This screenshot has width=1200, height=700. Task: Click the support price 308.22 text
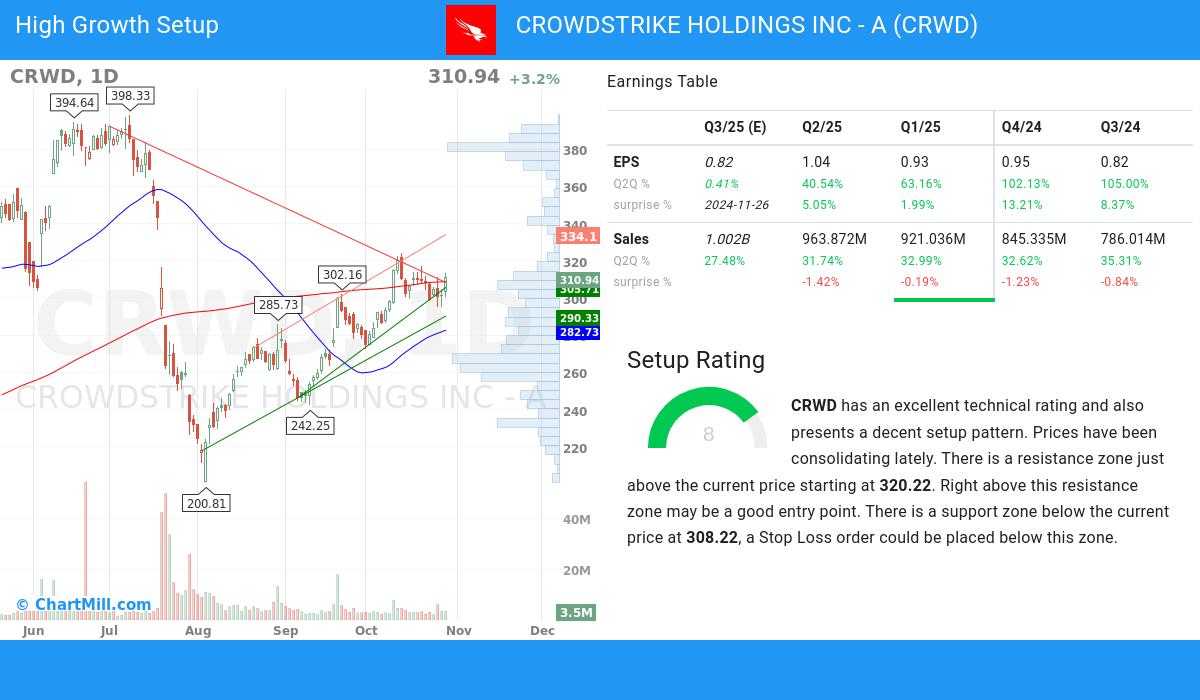coord(712,538)
